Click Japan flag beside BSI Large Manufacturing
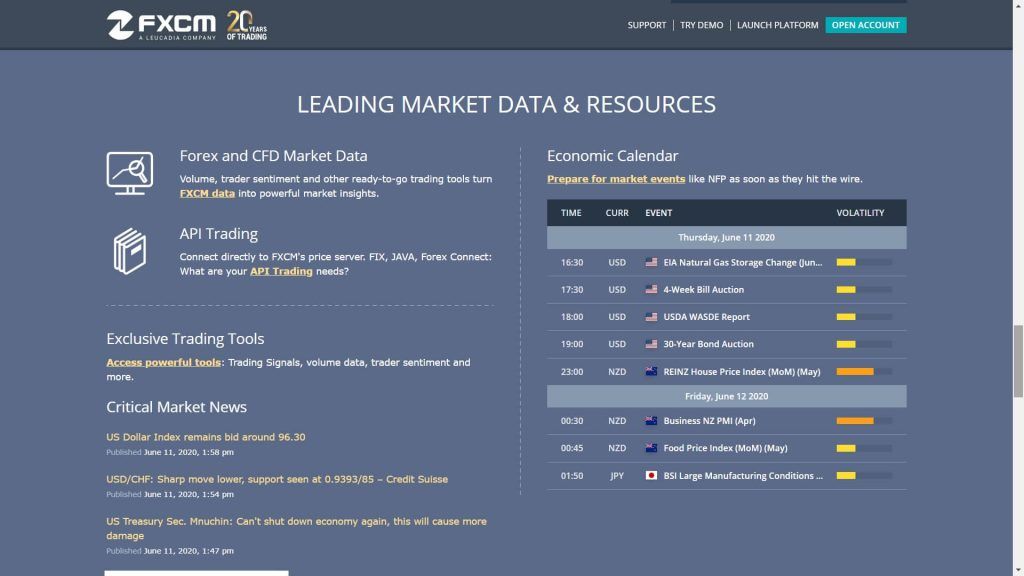 click(x=651, y=475)
